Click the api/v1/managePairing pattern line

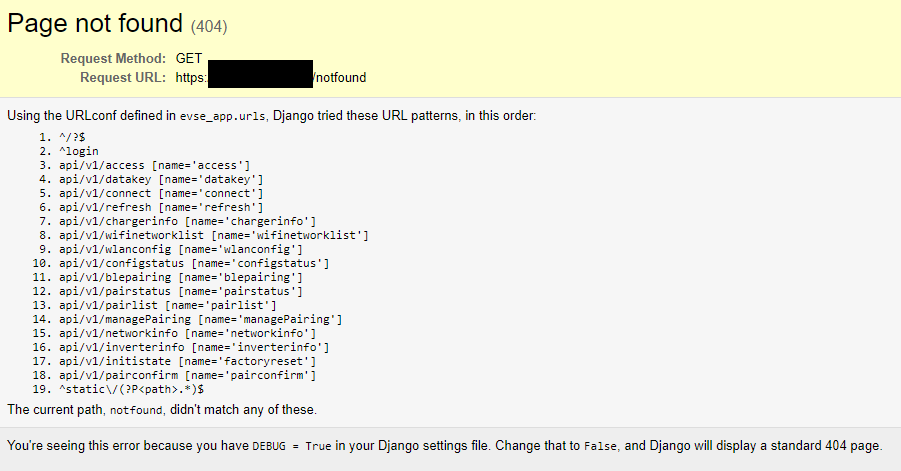coord(200,319)
